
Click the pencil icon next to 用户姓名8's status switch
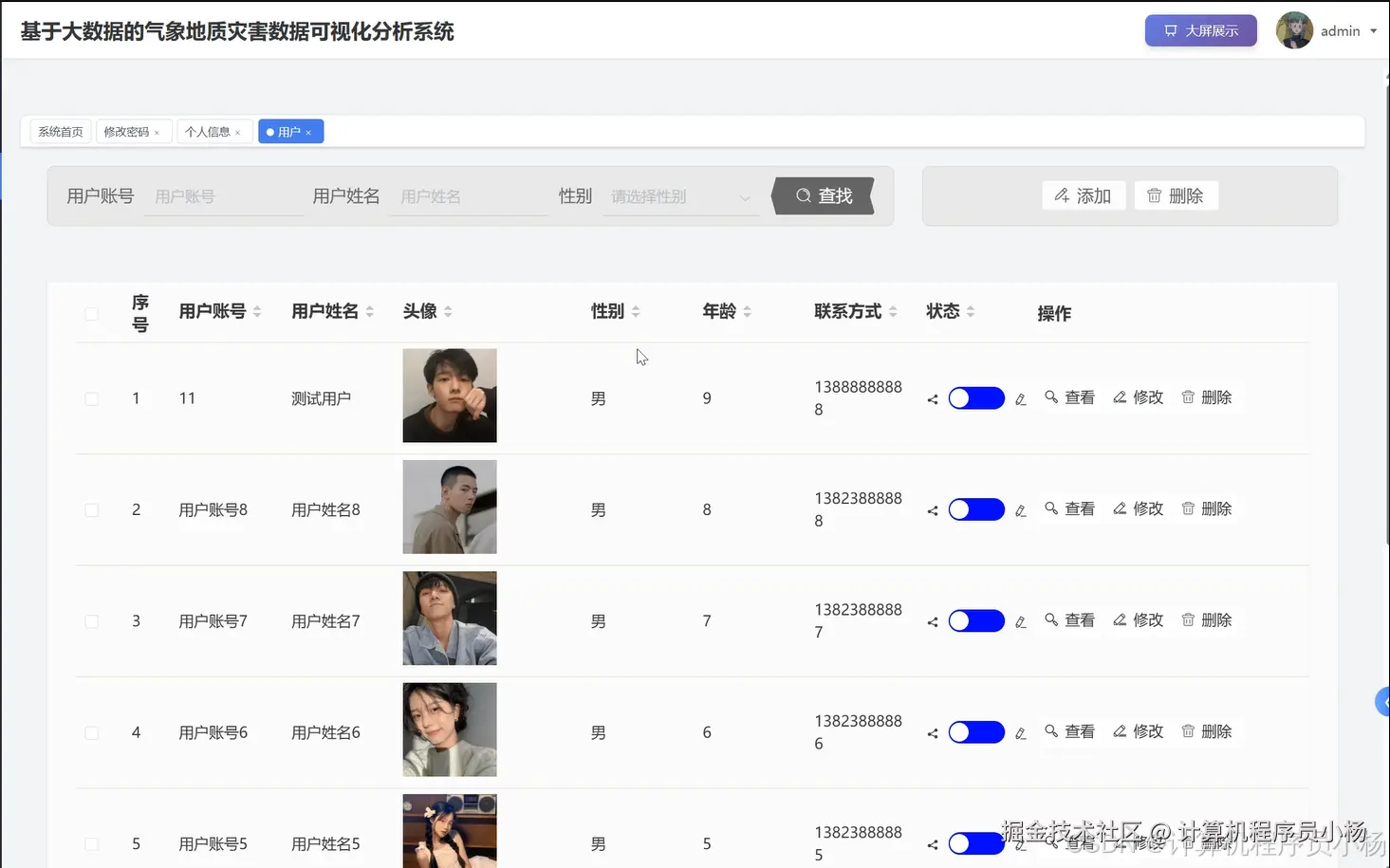pos(1021,510)
